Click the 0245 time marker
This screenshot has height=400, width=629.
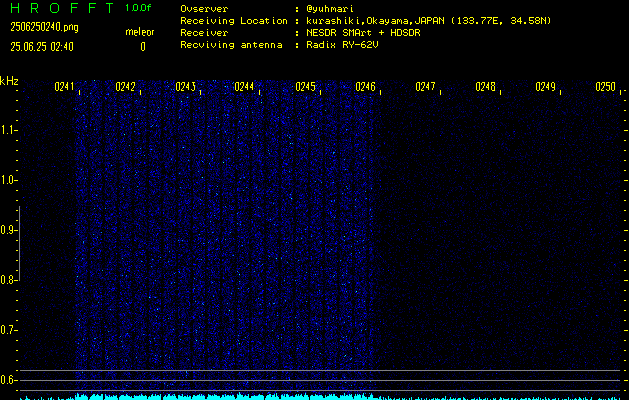[305, 87]
